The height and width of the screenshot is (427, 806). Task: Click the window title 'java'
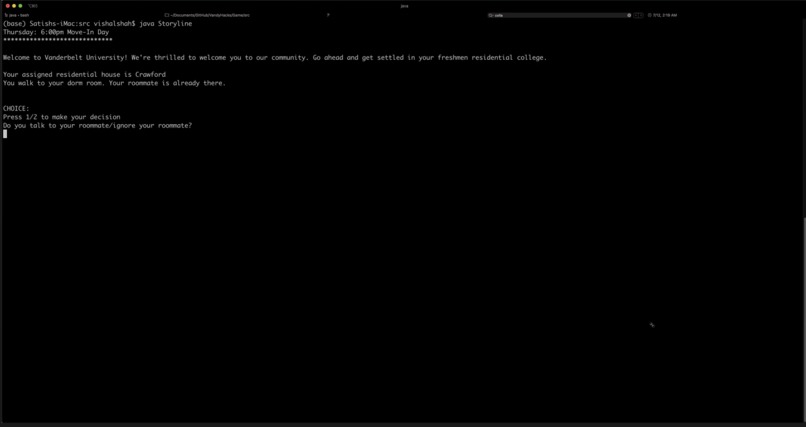click(404, 6)
